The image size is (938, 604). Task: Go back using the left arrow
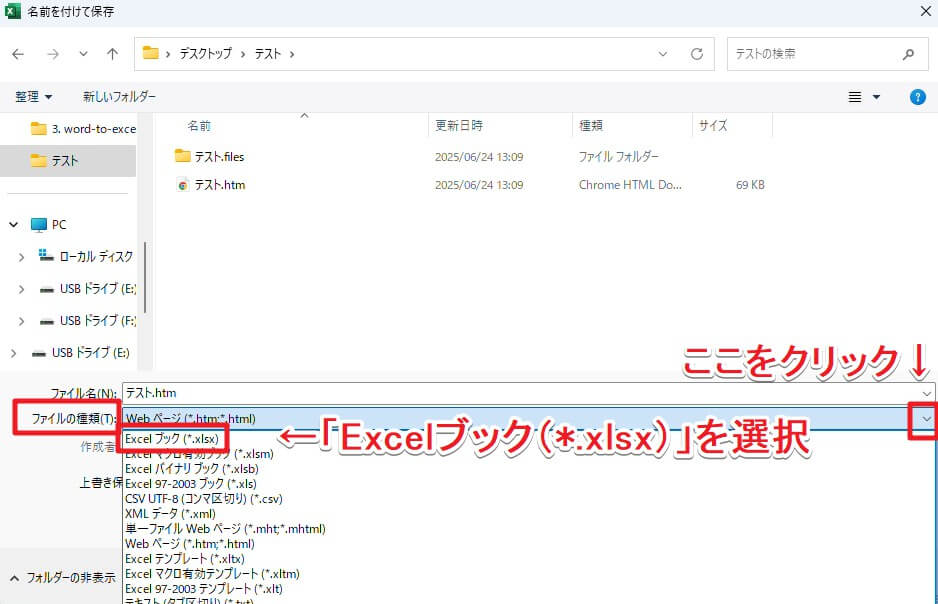(18, 54)
